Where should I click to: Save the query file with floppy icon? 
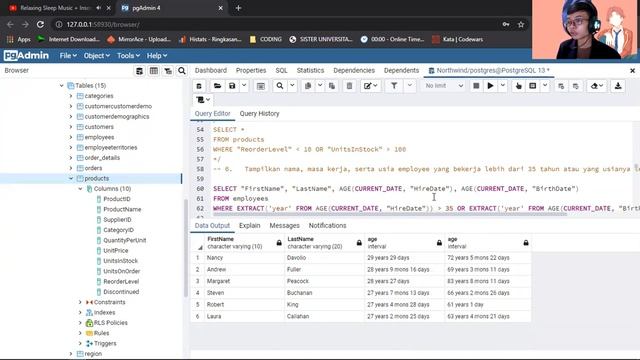click(232, 86)
